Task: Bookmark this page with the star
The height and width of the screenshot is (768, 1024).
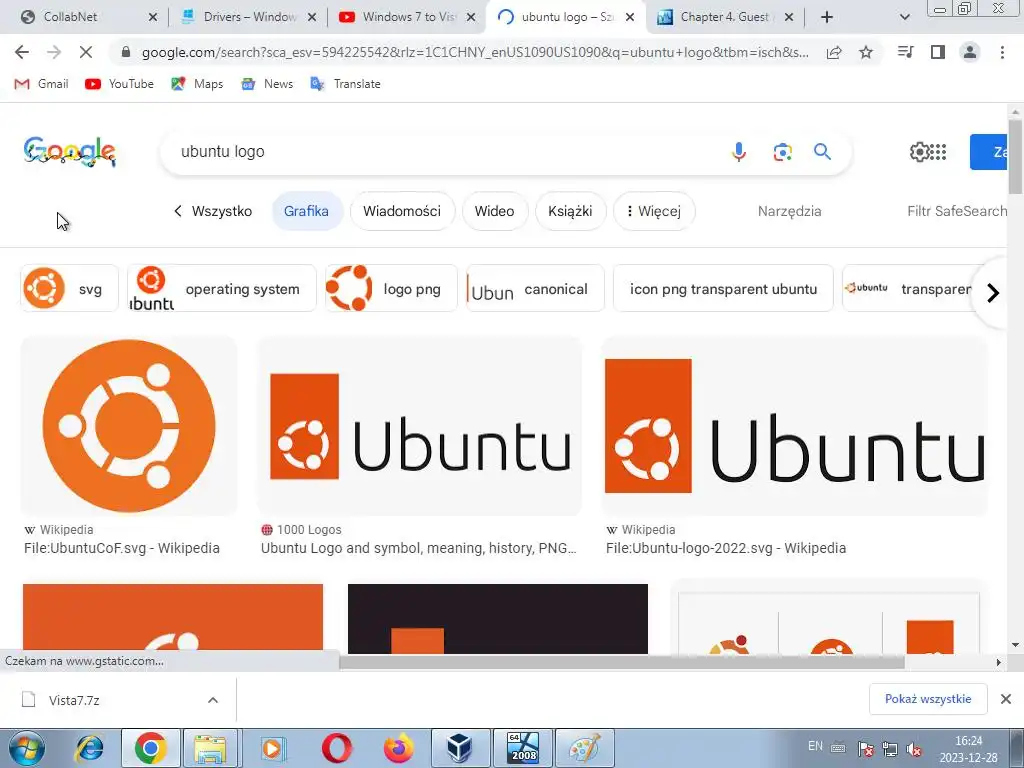Action: point(866,52)
